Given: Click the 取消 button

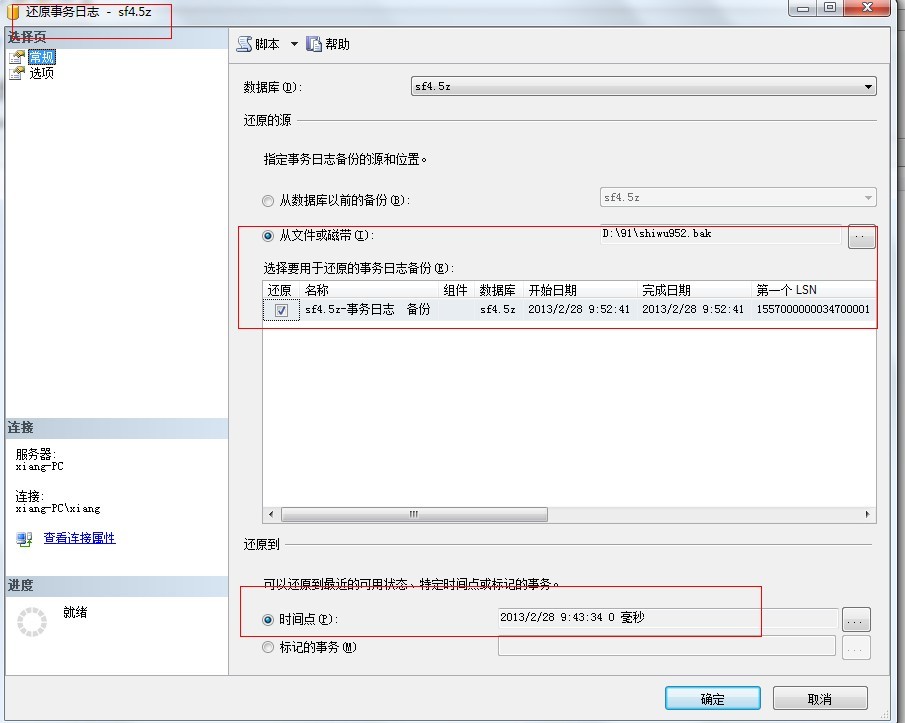Looking at the screenshot, I should click(x=820, y=699).
